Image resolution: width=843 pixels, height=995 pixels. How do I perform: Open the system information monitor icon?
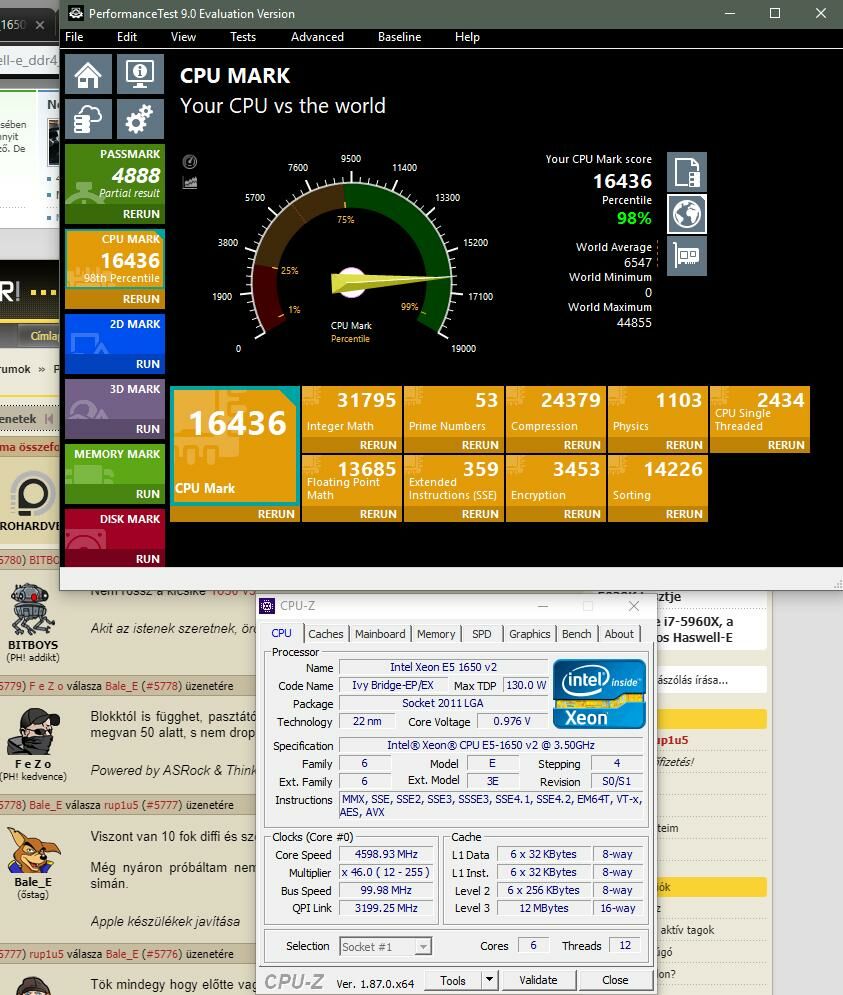point(140,74)
